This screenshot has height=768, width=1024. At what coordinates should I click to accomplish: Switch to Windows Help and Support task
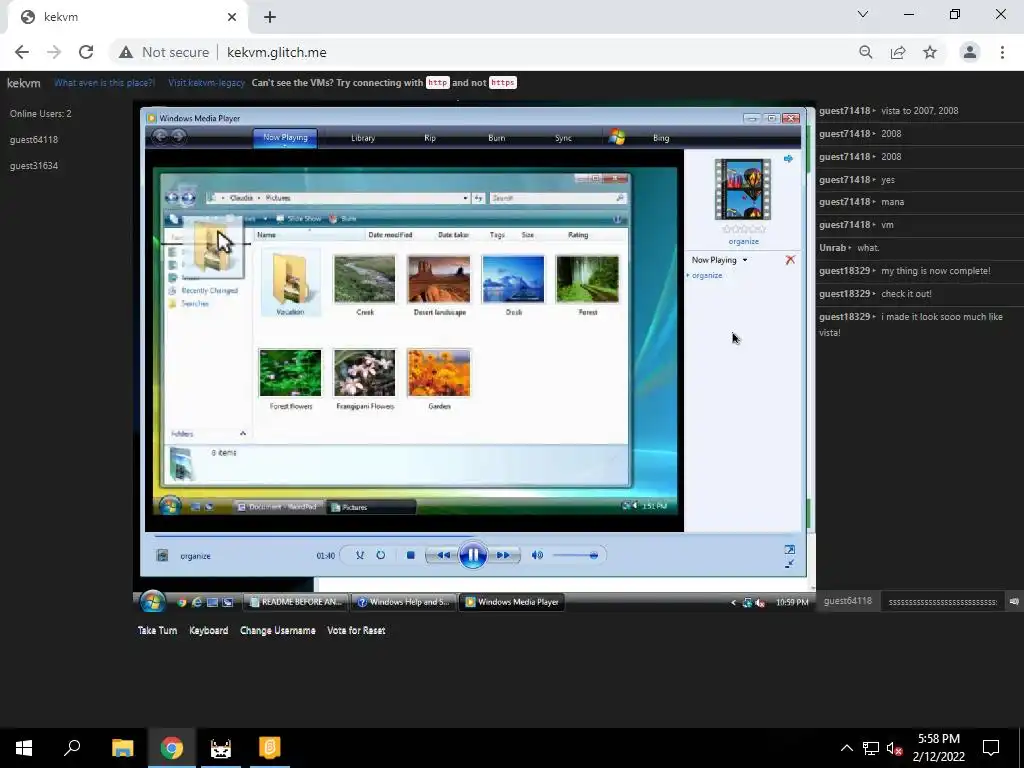click(404, 602)
